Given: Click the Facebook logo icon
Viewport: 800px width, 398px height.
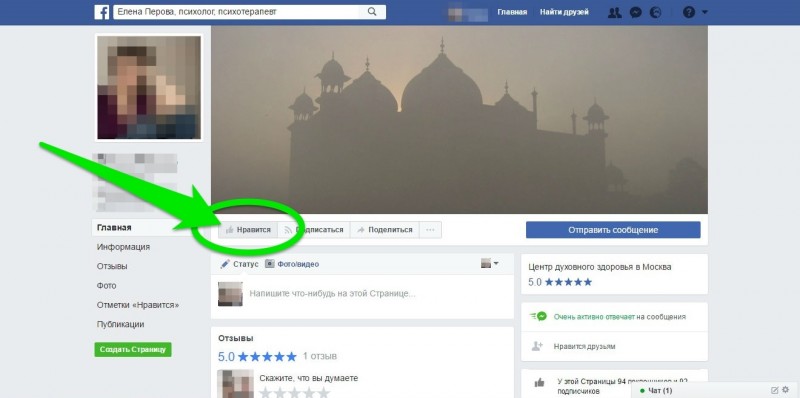Looking at the screenshot, I should 102,12.
